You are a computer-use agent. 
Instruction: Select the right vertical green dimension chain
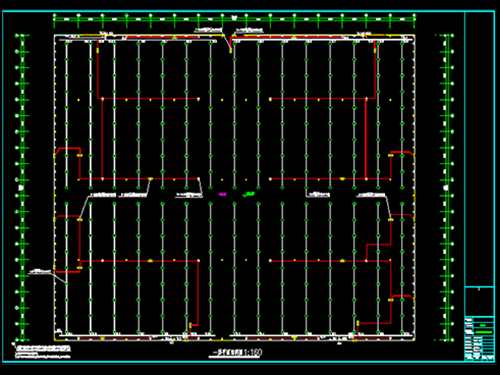point(447,187)
